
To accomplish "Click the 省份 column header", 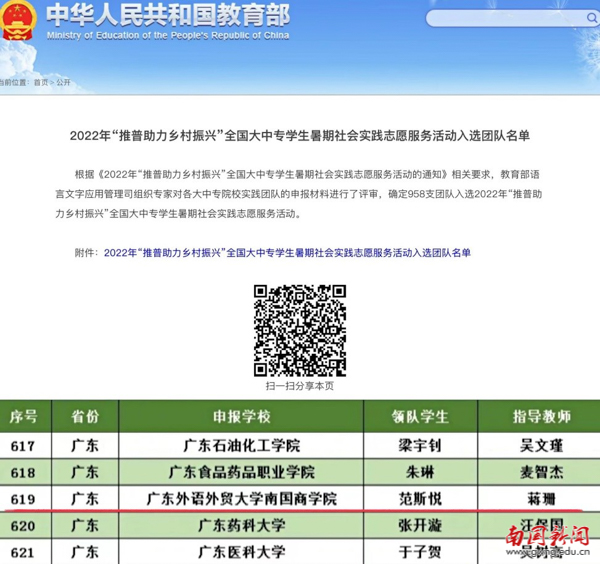I will tap(85, 416).
